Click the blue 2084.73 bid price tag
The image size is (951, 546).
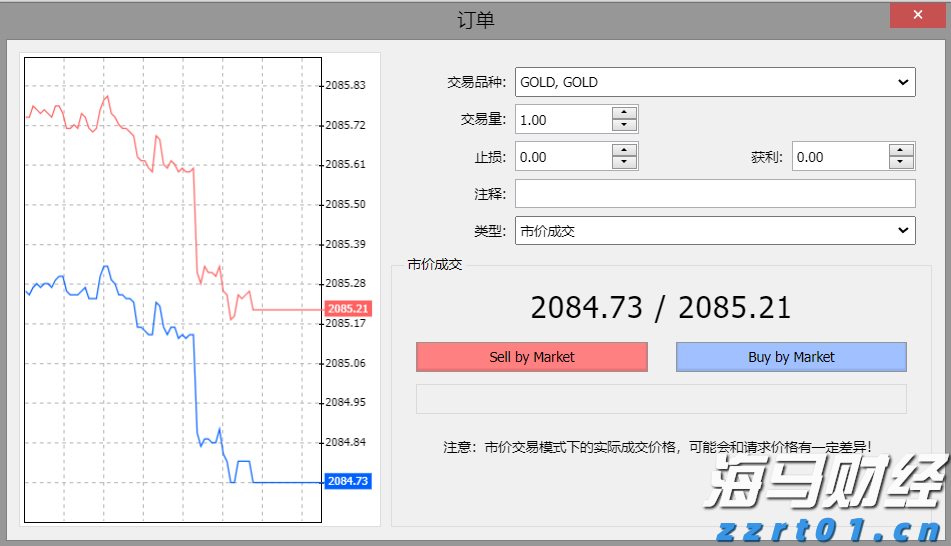(348, 481)
